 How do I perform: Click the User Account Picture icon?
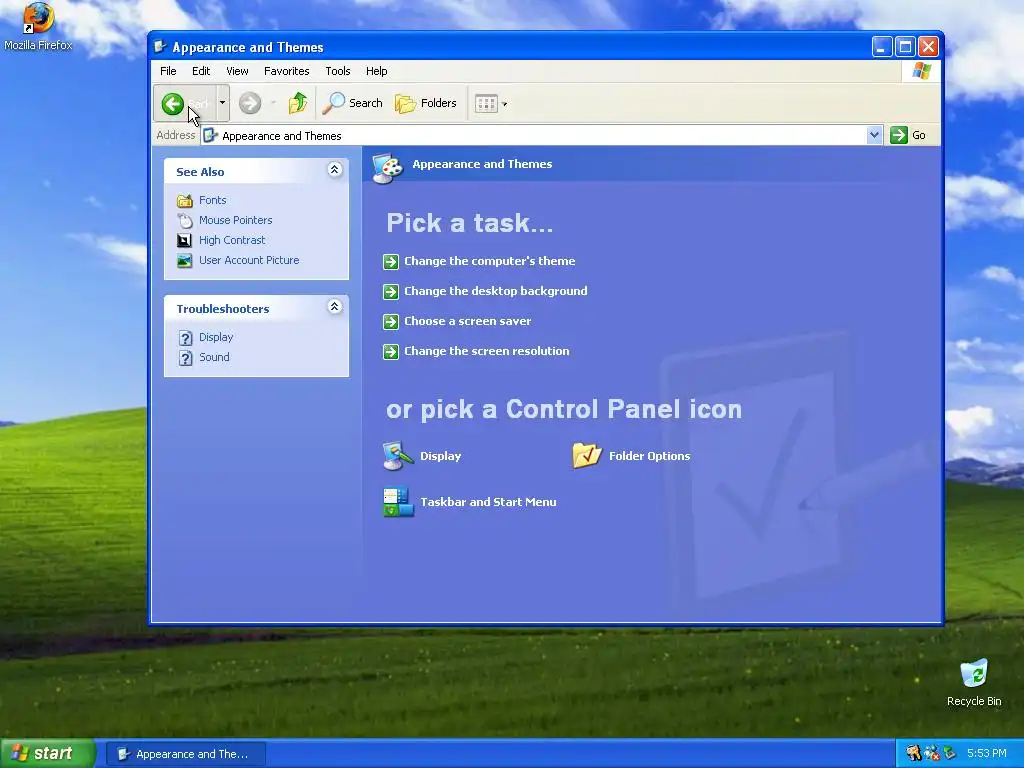pyautogui.click(x=185, y=261)
